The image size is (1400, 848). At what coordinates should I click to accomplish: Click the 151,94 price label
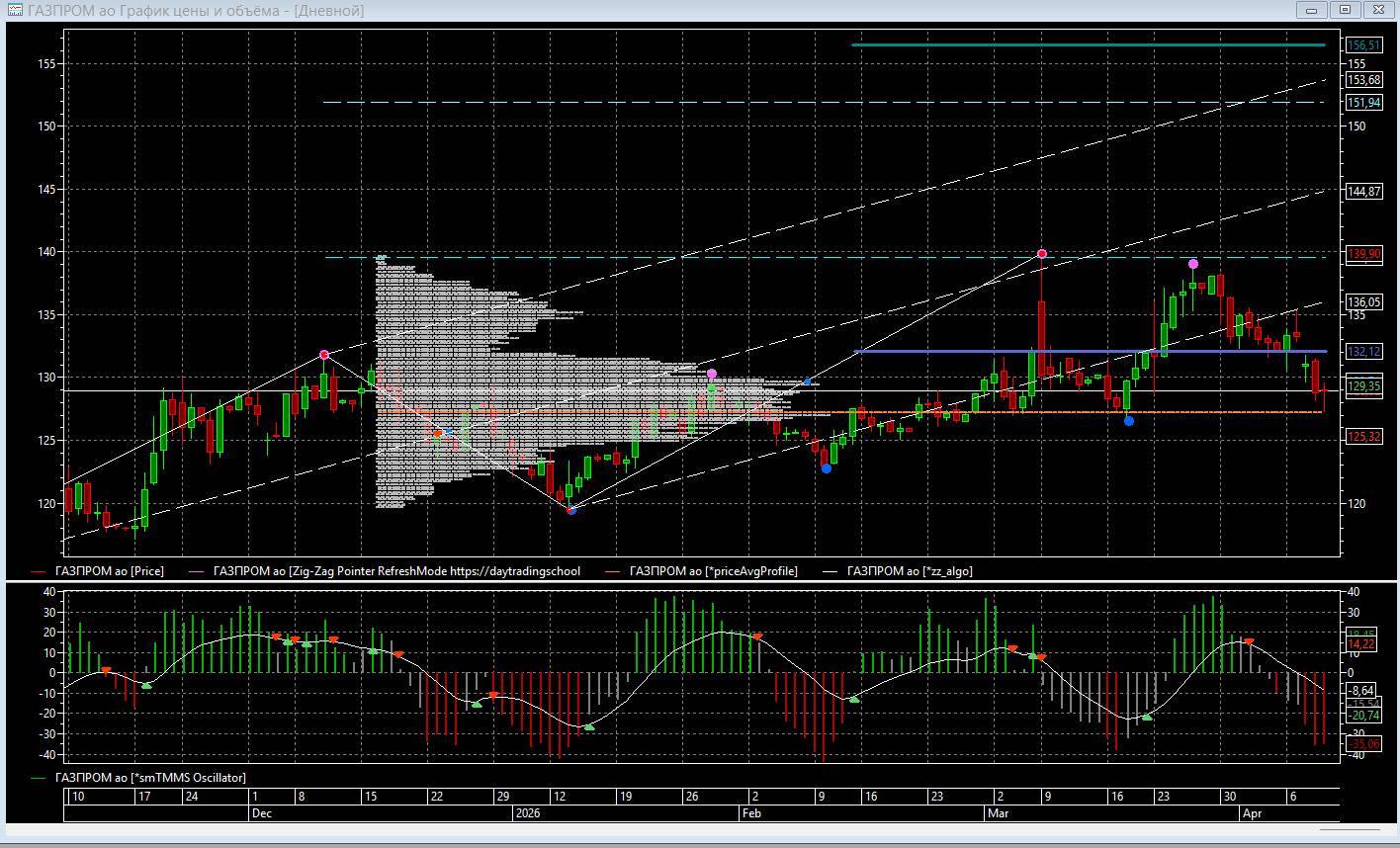(x=1363, y=103)
